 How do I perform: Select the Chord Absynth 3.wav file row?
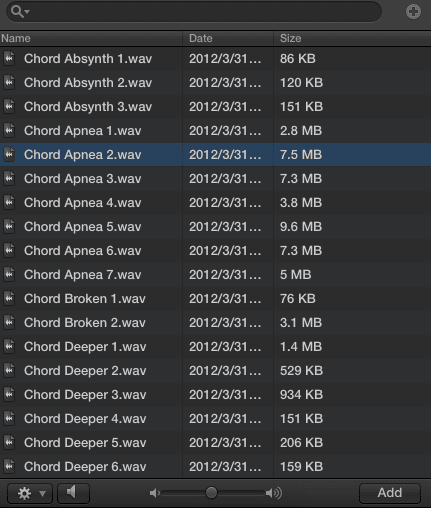pos(215,107)
